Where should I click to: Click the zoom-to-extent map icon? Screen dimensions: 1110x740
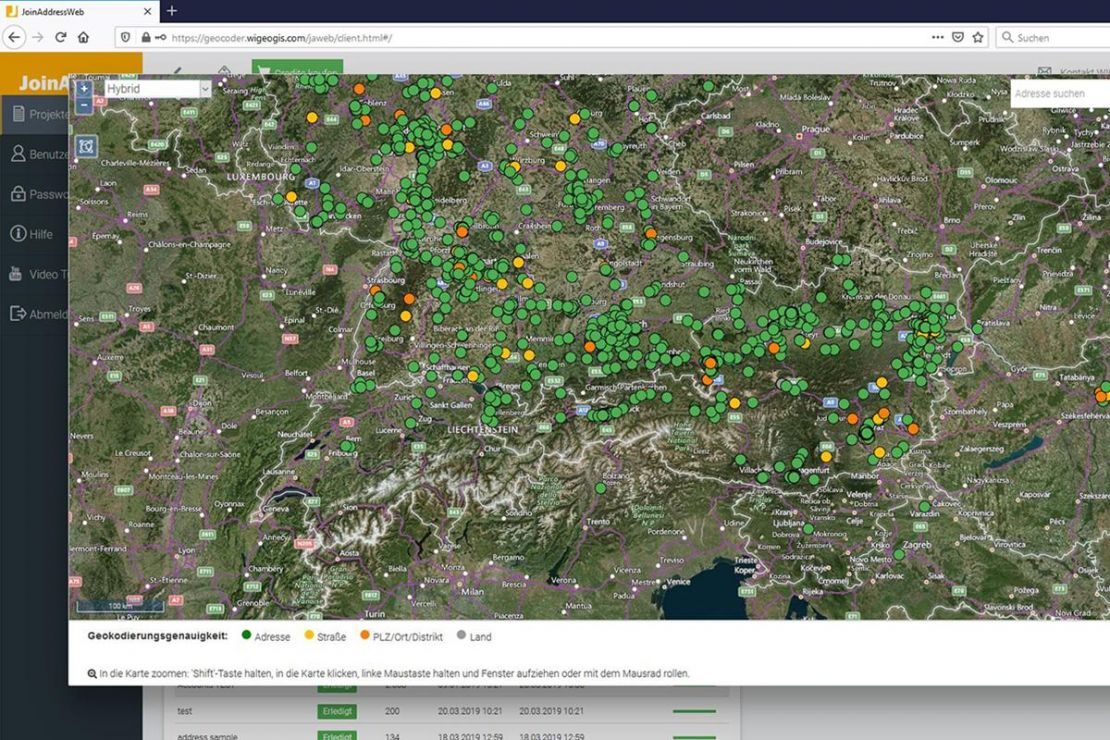click(86, 147)
